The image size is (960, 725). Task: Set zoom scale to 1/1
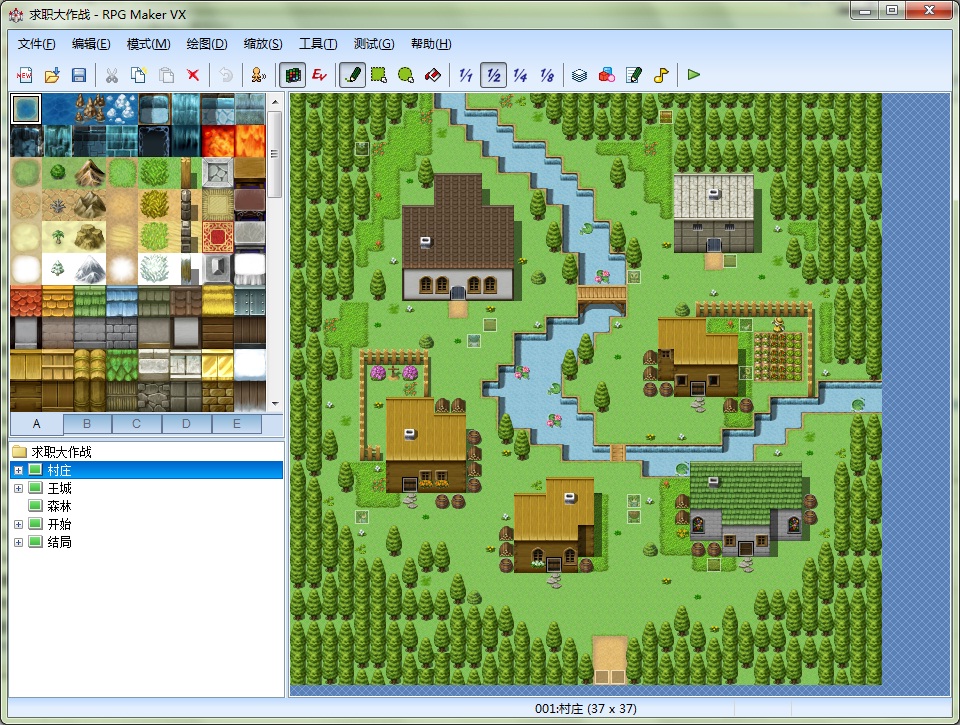(466, 75)
